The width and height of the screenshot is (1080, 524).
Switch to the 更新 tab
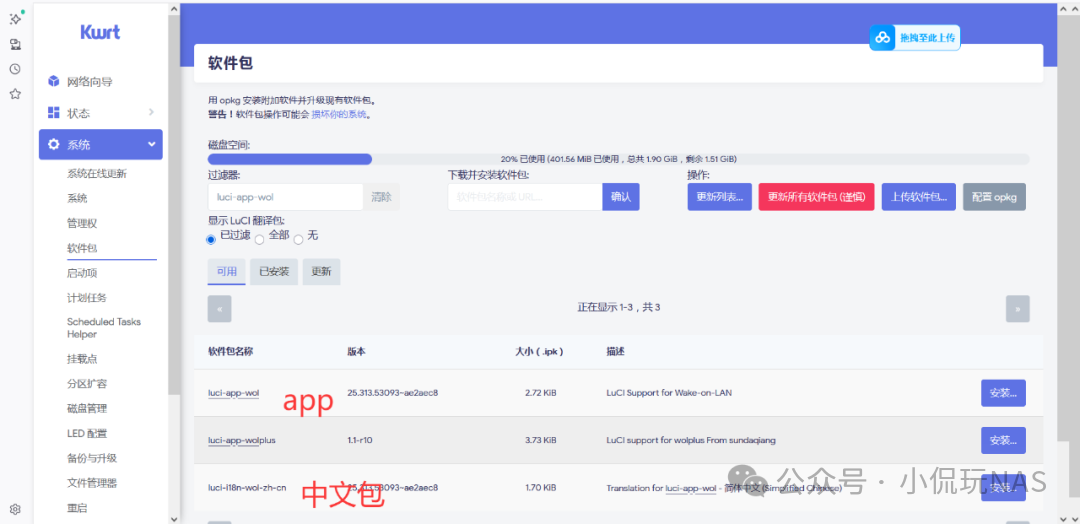pos(322,271)
